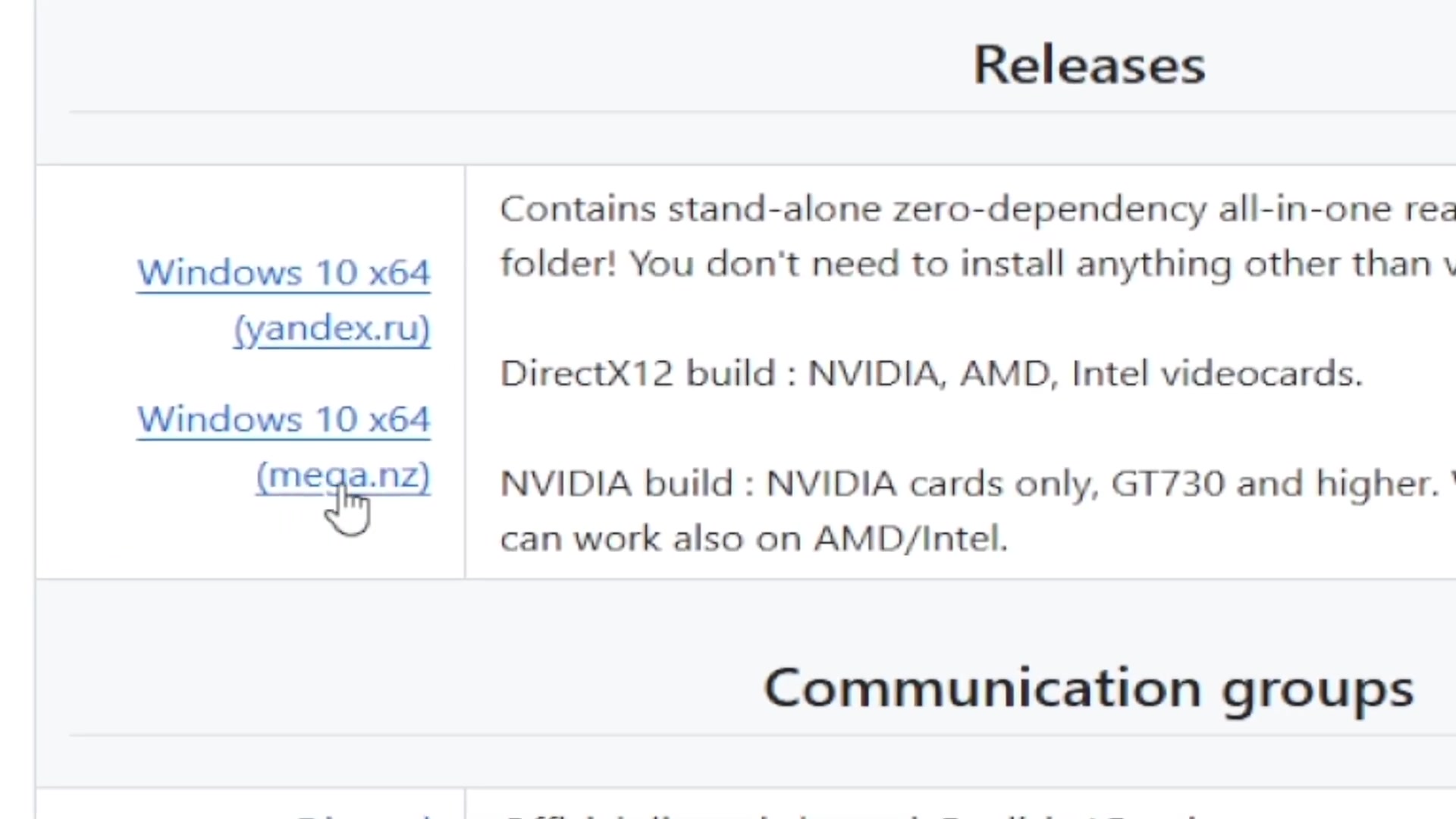Click the word "Contains" starting the description
Screen dimensions: 1456x819
click(578, 209)
